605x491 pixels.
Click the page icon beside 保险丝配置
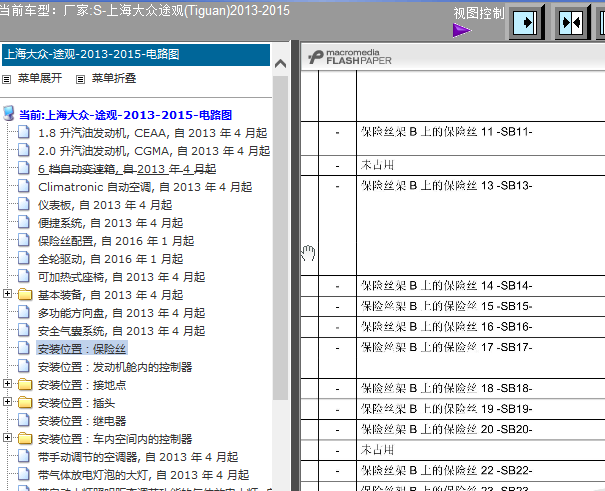24,240
